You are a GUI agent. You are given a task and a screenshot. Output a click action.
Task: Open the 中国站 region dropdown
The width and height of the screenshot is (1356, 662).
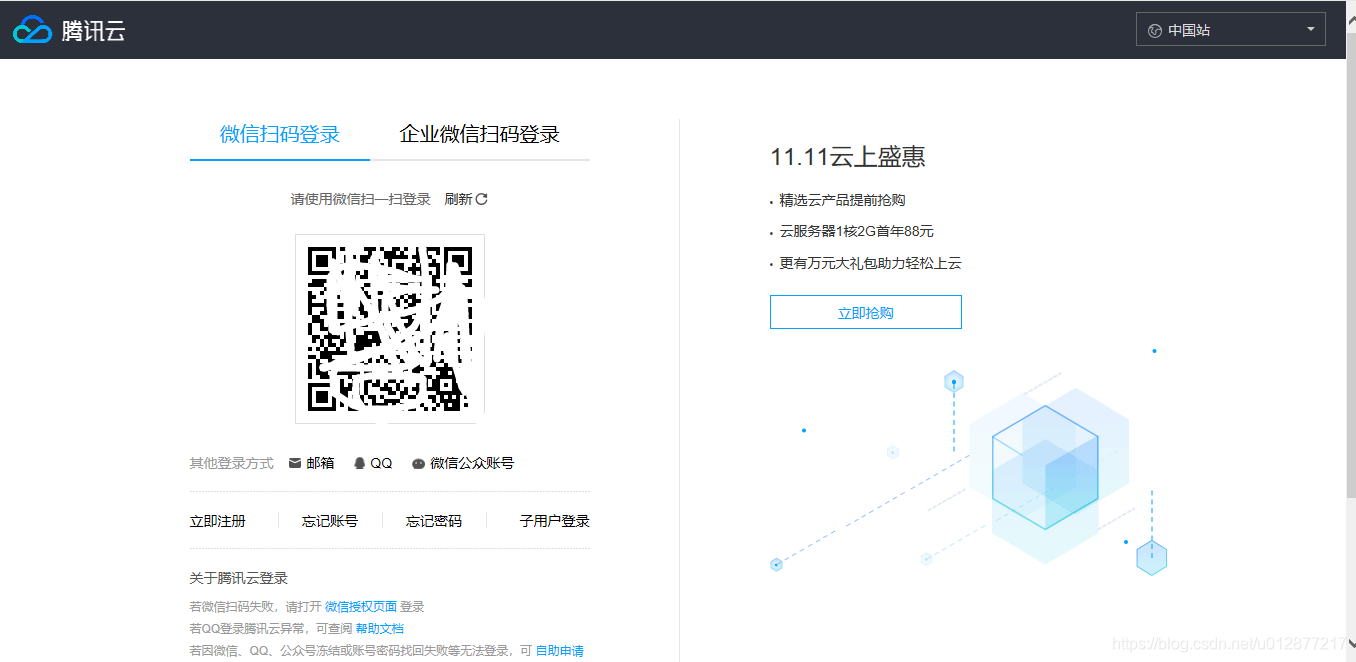pos(1230,30)
